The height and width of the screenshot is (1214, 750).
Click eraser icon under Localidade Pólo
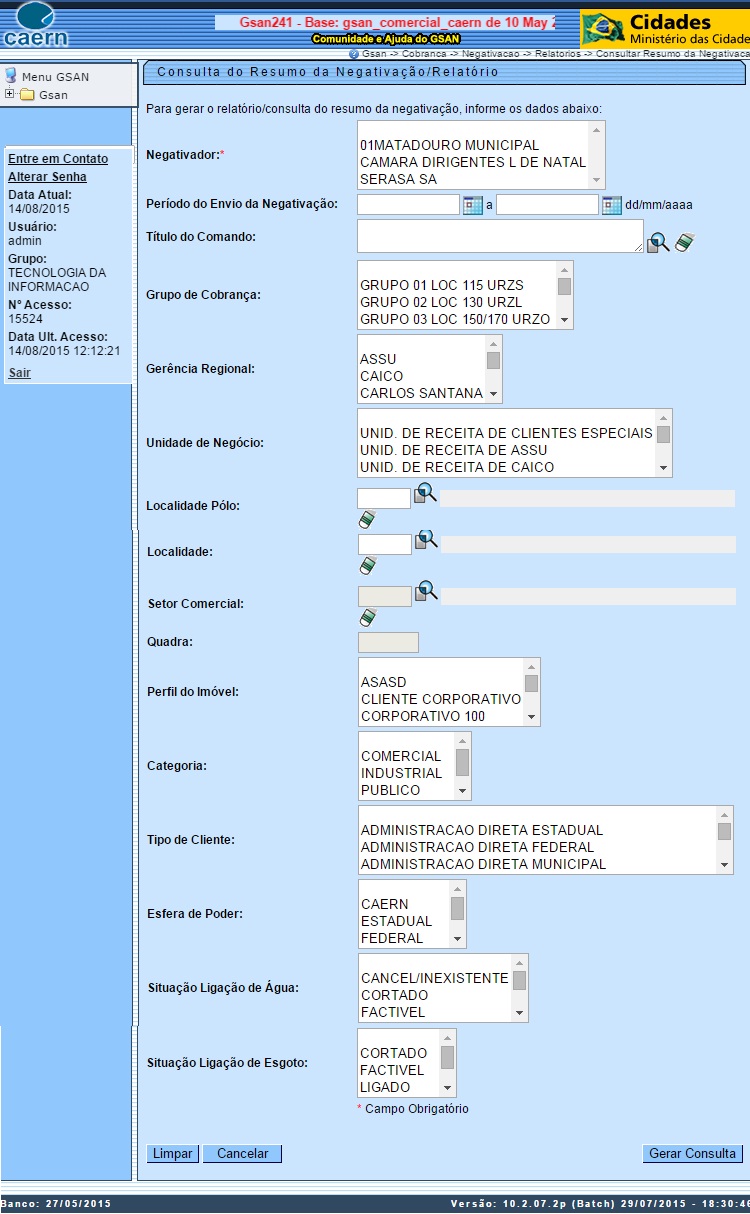[367, 520]
